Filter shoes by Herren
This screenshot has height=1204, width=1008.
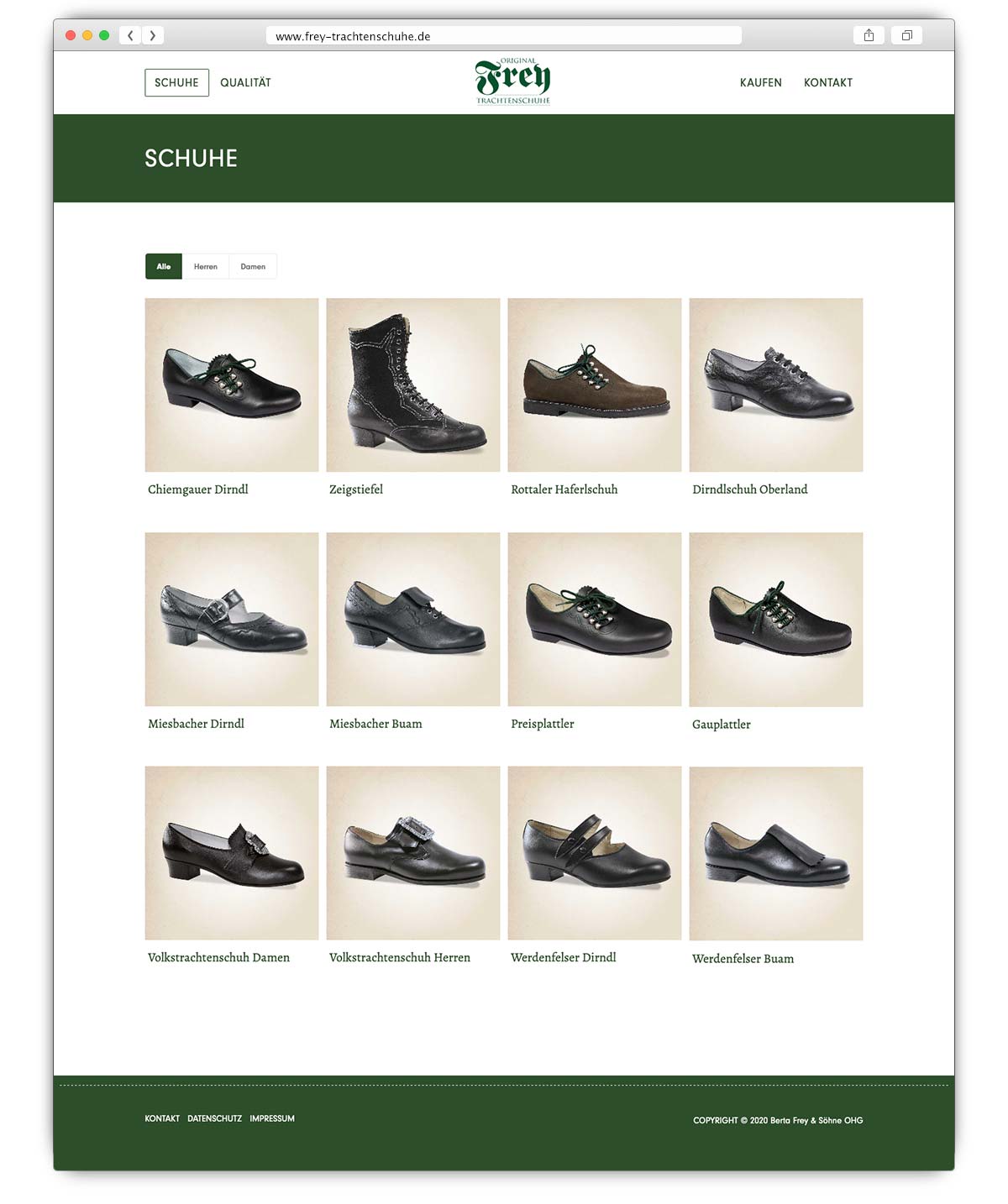coord(206,266)
